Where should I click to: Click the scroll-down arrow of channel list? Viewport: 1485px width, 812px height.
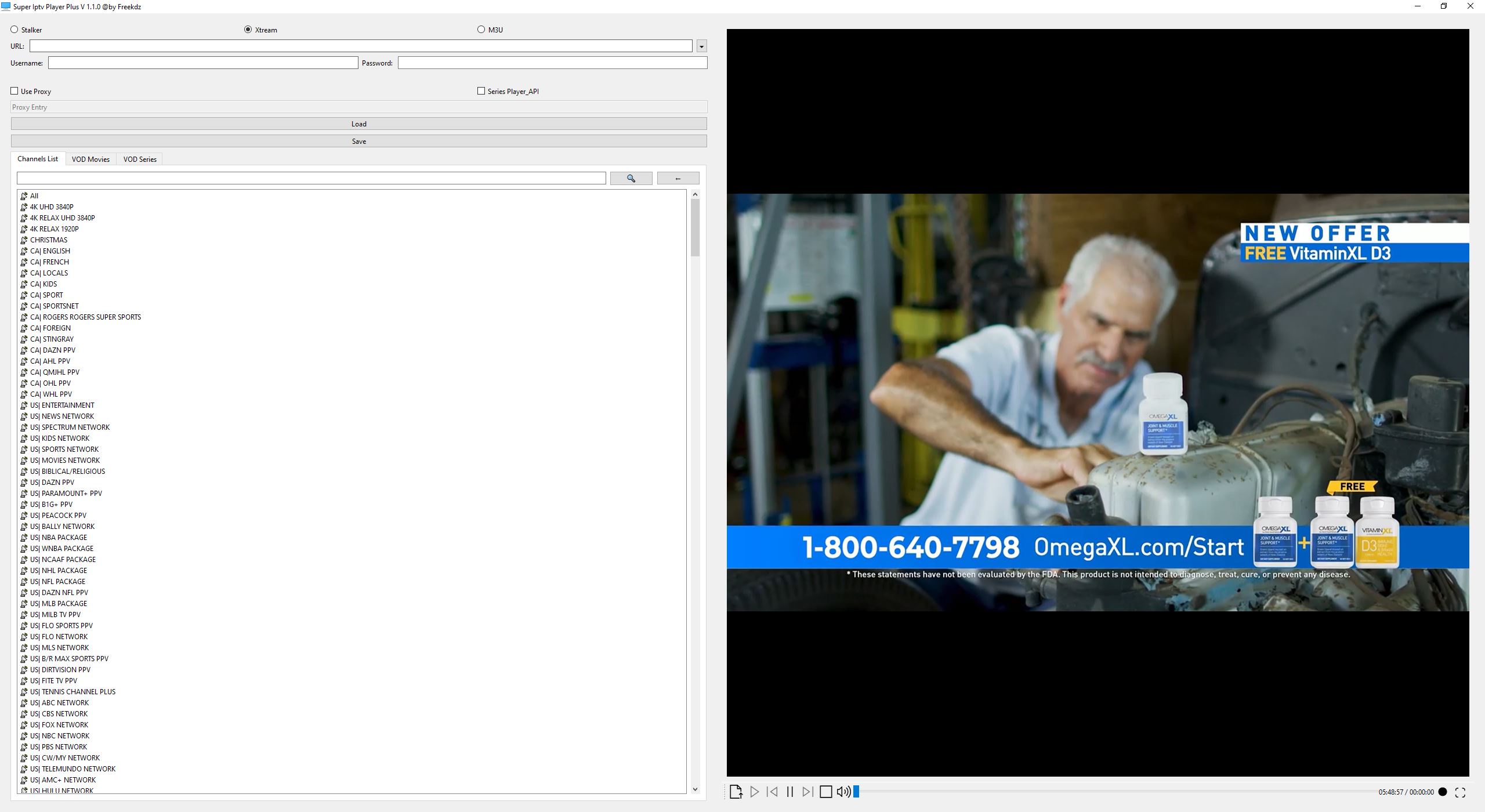coord(695,789)
